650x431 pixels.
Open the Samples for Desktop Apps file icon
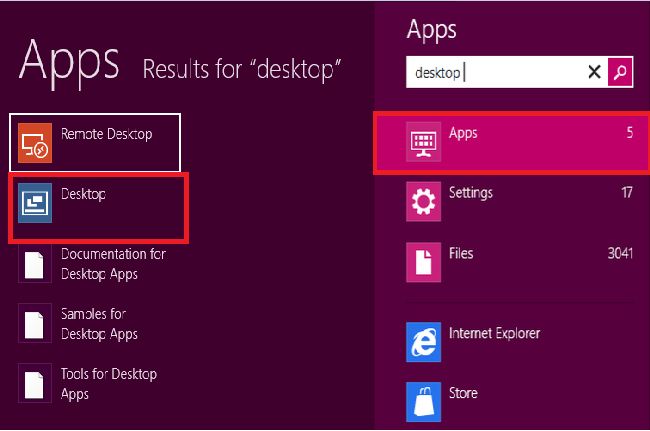[35, 324]
